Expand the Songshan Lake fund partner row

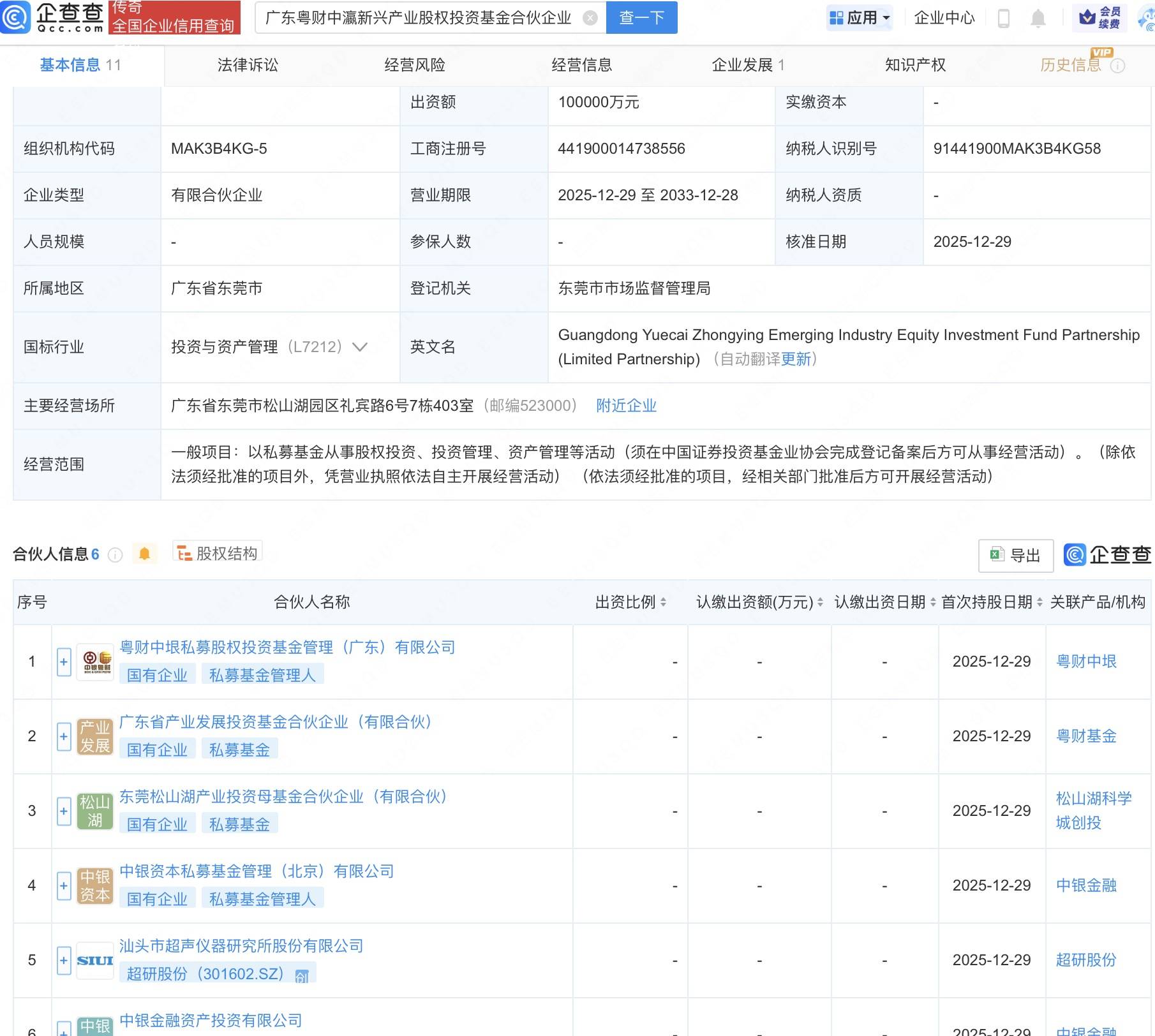(x=64, y=811)
